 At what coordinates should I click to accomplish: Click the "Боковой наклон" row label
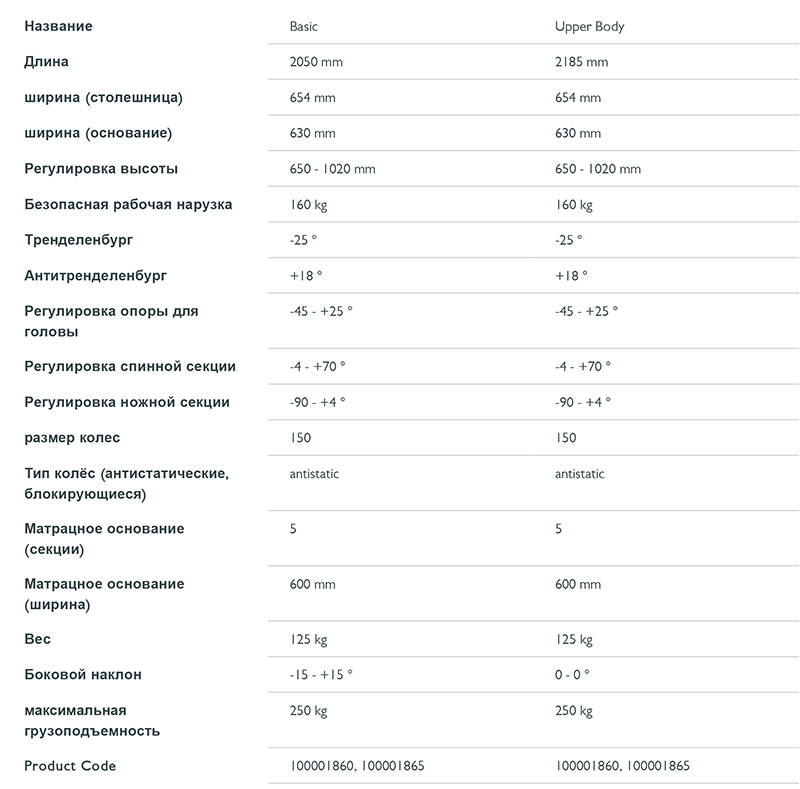click(x=83, y=675)
